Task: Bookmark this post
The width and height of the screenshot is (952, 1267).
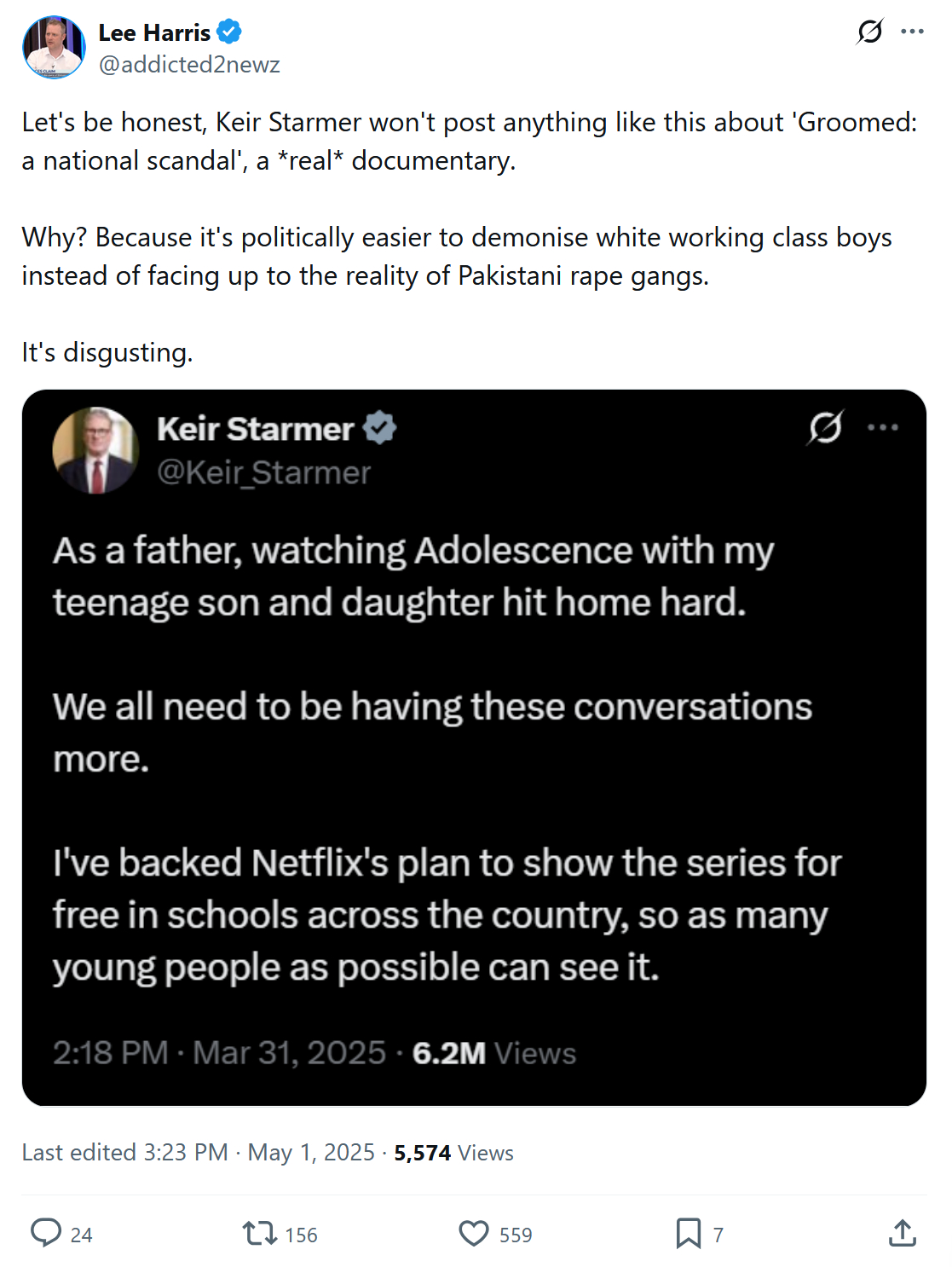Action: coord(688,1233)
